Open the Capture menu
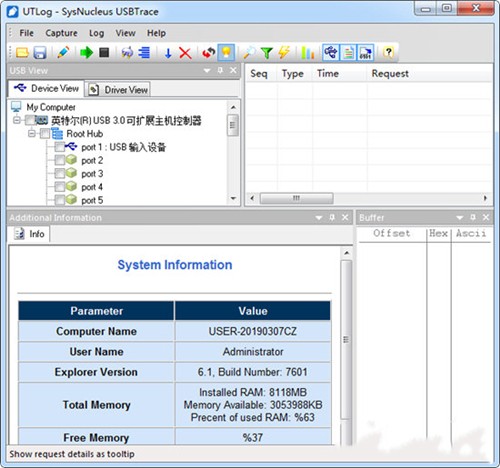The height and width of the screenshot is (468, 500). click(61, 33)
